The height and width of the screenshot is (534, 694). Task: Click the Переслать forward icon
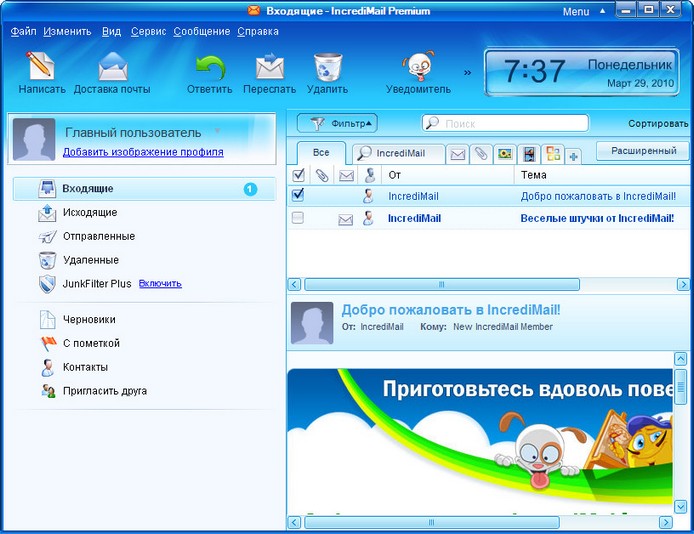(269, 67)
